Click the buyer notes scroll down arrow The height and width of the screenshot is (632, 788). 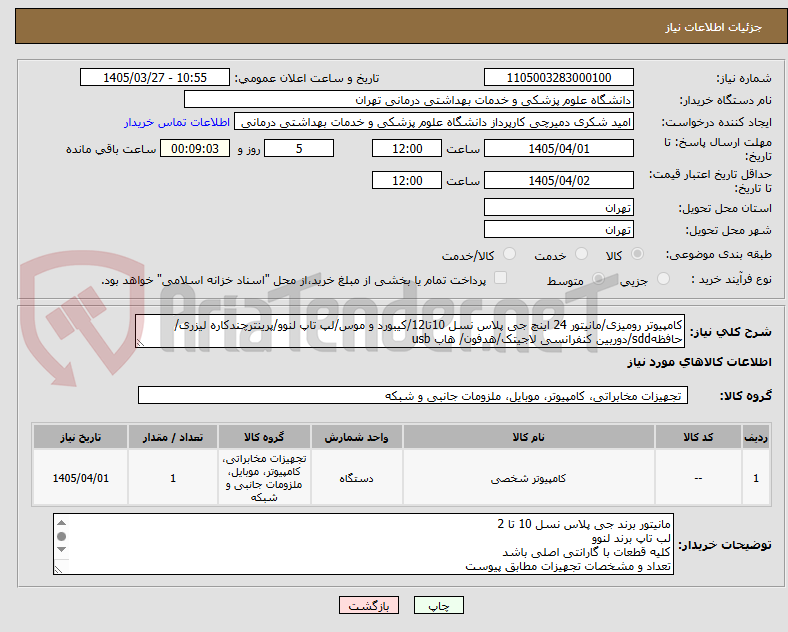pyautogui.click(x=61, y=549)
